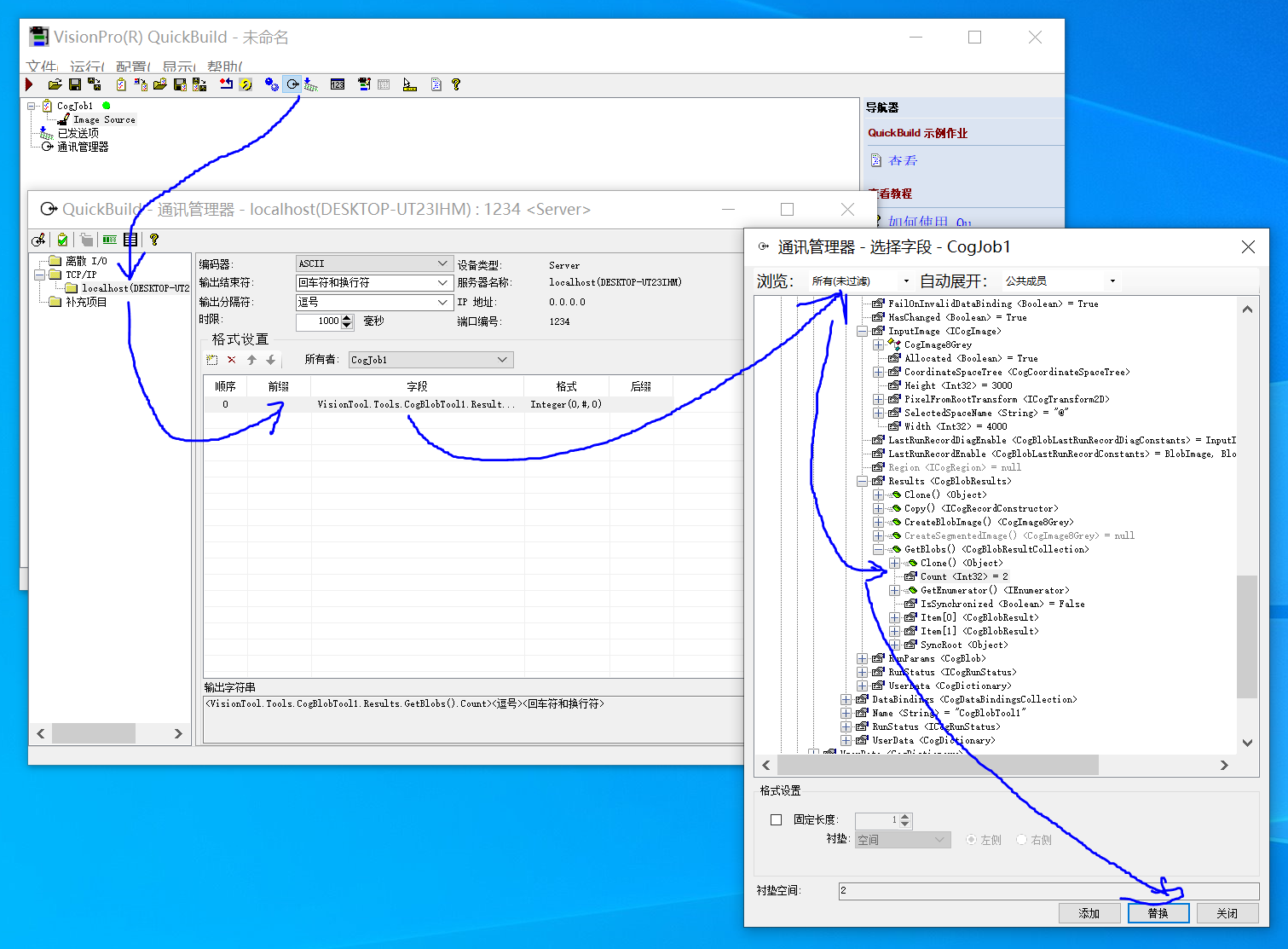The width and height of the screenshot is (1288, 949).
Task: Open the 运行 menu
Action: [x=87, y=67]
